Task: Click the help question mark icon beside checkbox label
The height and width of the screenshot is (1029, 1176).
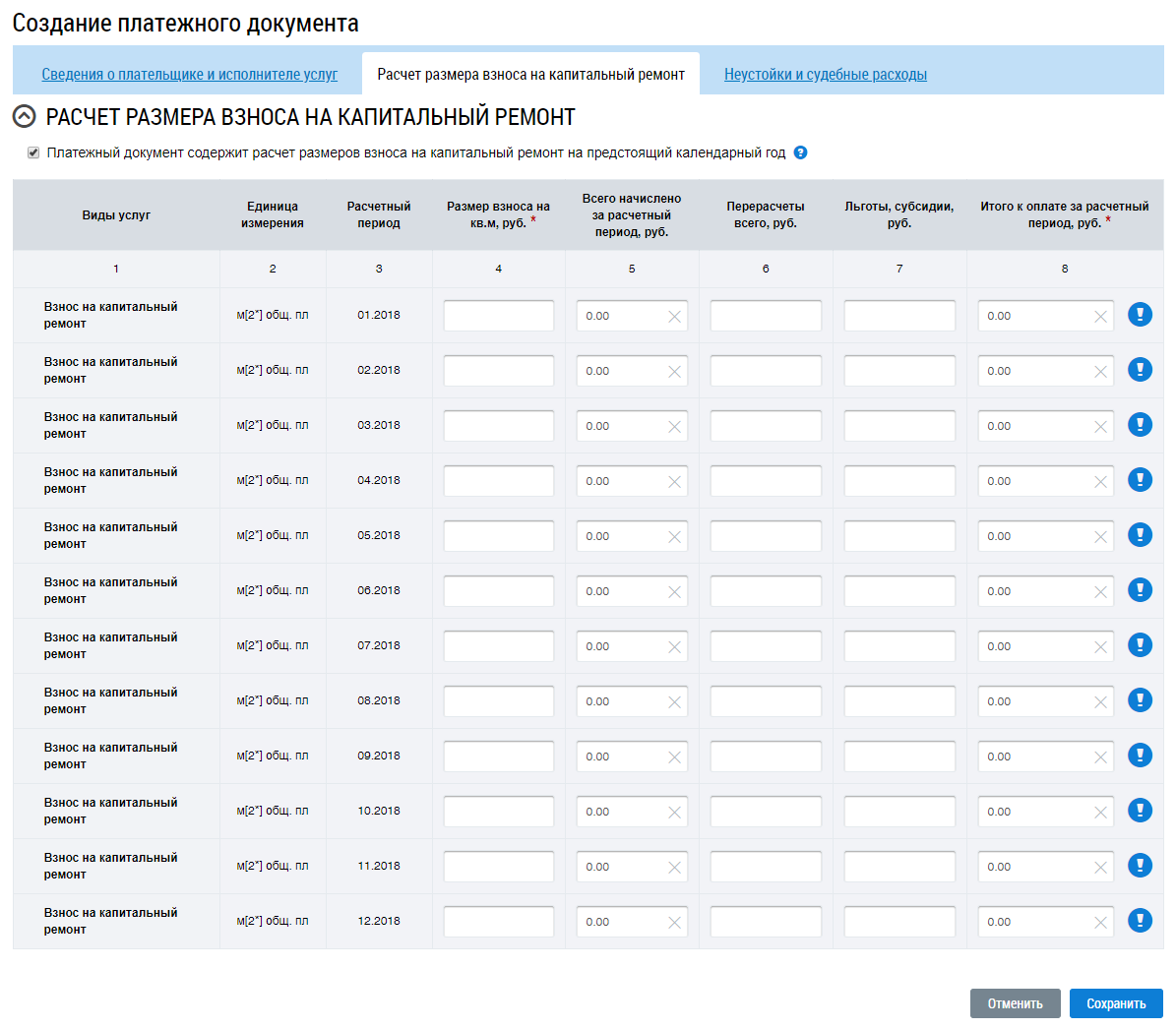Action: 800,152
